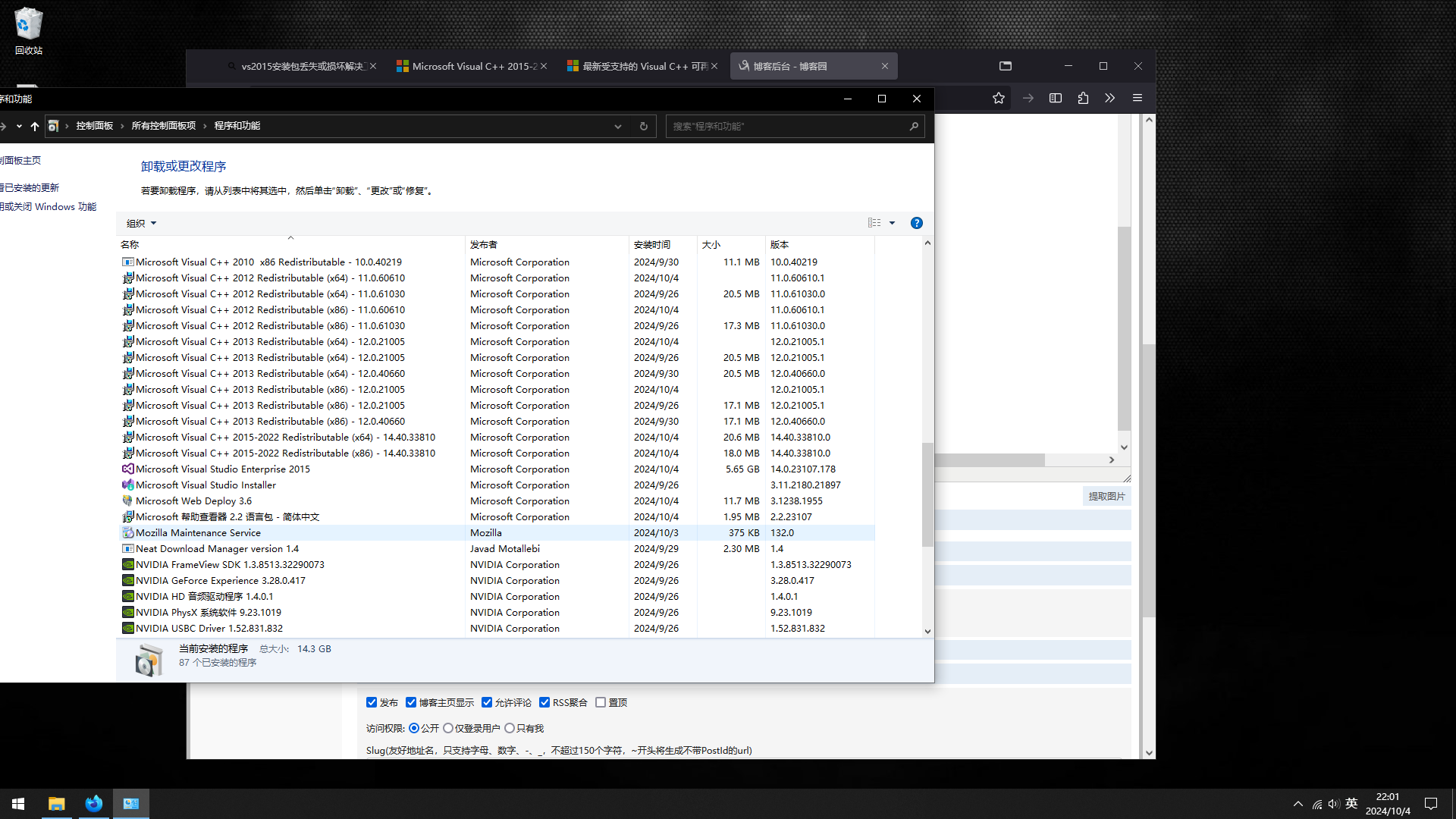Expand the view options dropdown arrow
This screenshot has width=1456, height=819.
(x=893, y=223)
